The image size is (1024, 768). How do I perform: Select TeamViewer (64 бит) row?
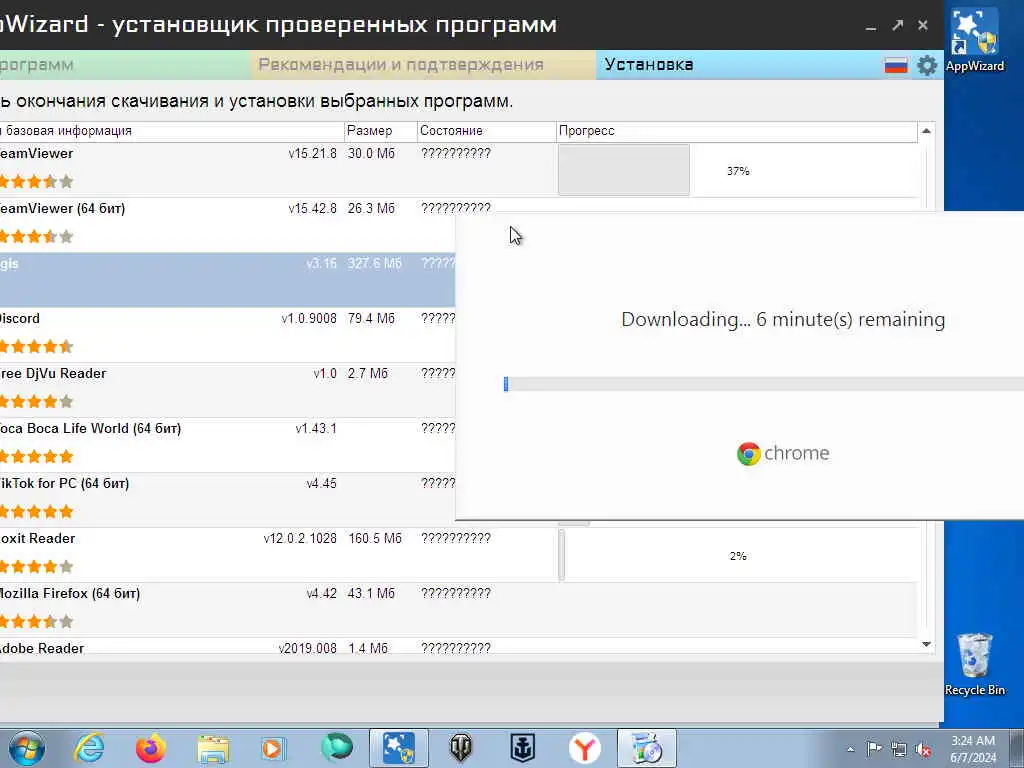[x=227, y=225]
